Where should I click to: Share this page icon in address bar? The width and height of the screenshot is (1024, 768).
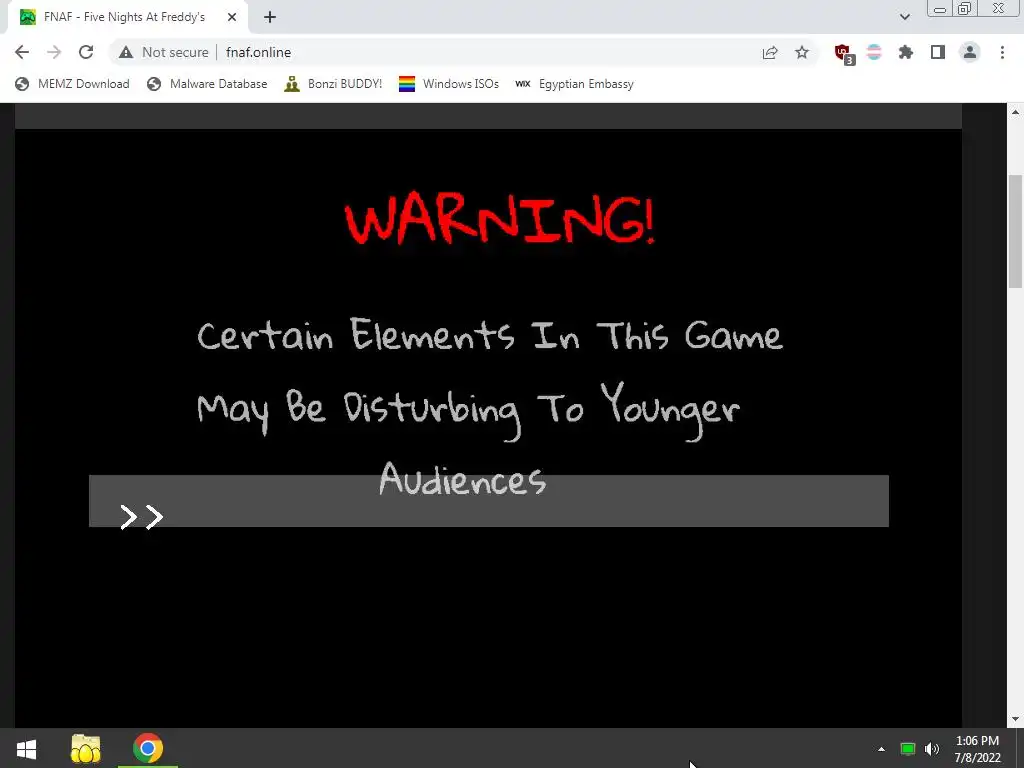[770, 52]
